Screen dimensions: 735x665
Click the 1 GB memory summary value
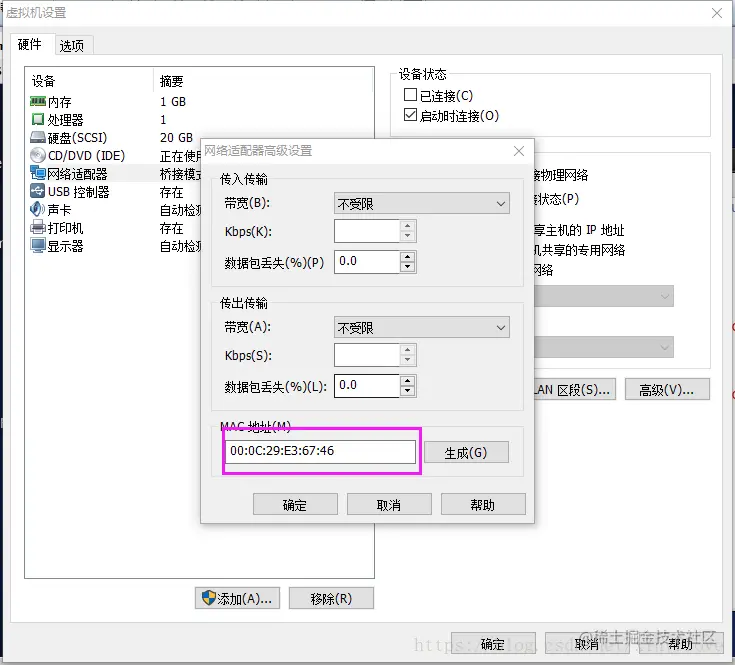(x=173, y=102)
